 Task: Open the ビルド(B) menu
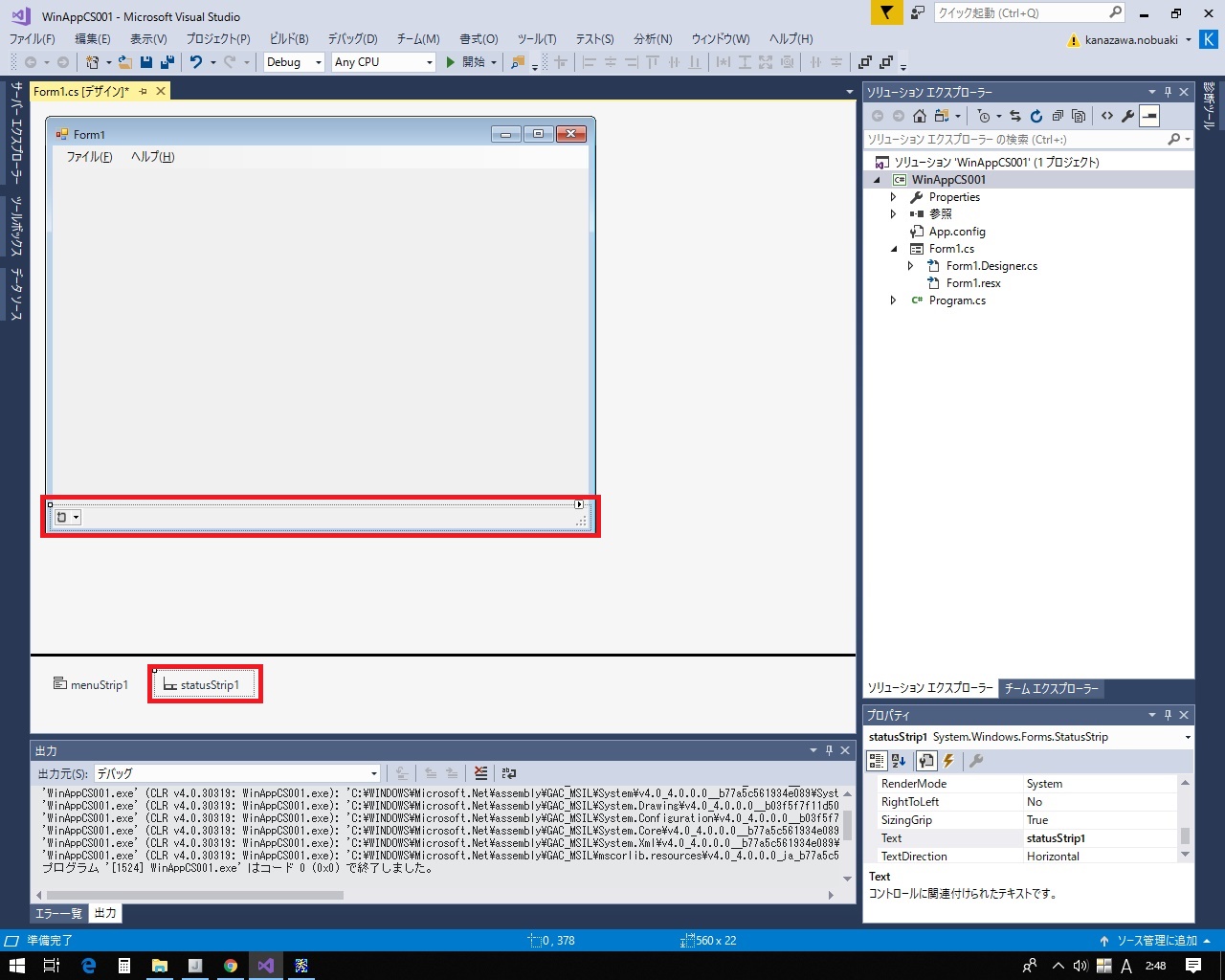(x=289, y=39)
